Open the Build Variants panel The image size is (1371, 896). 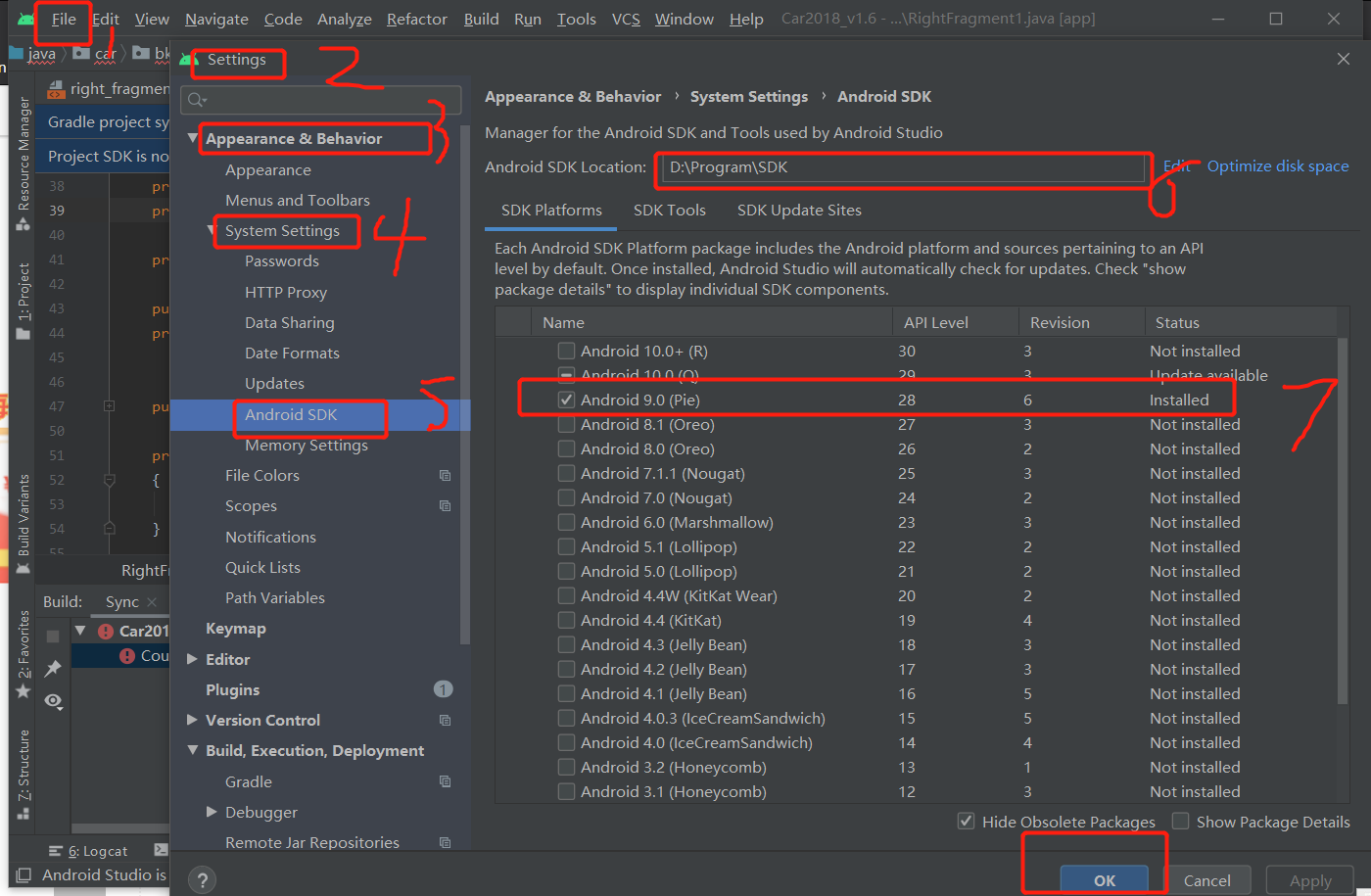point(22,514)
